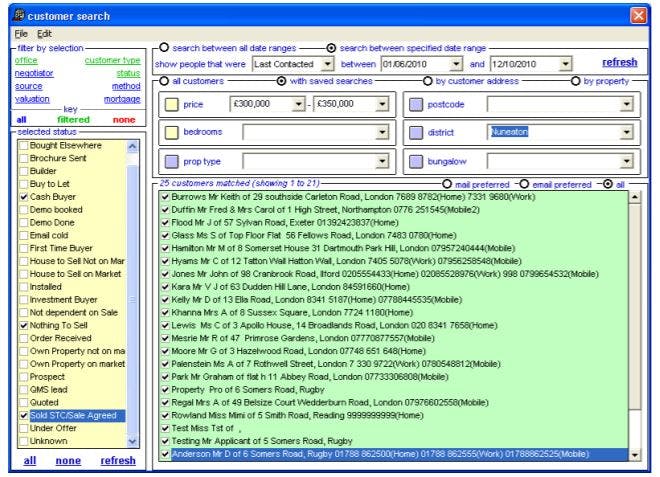
Task: Open the £350,000 maximum price dropdown
Action: 382,104
